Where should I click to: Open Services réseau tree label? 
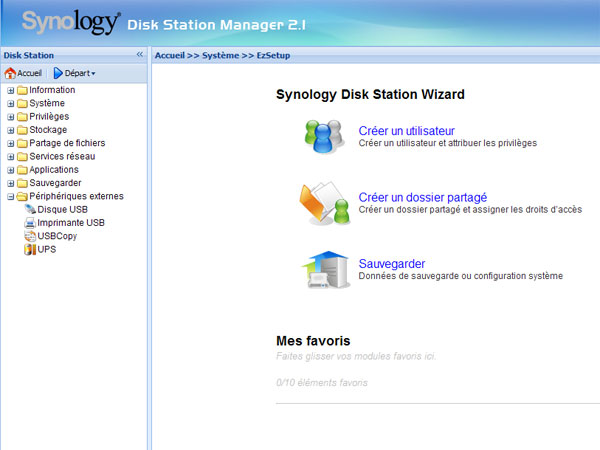[62, 157]
